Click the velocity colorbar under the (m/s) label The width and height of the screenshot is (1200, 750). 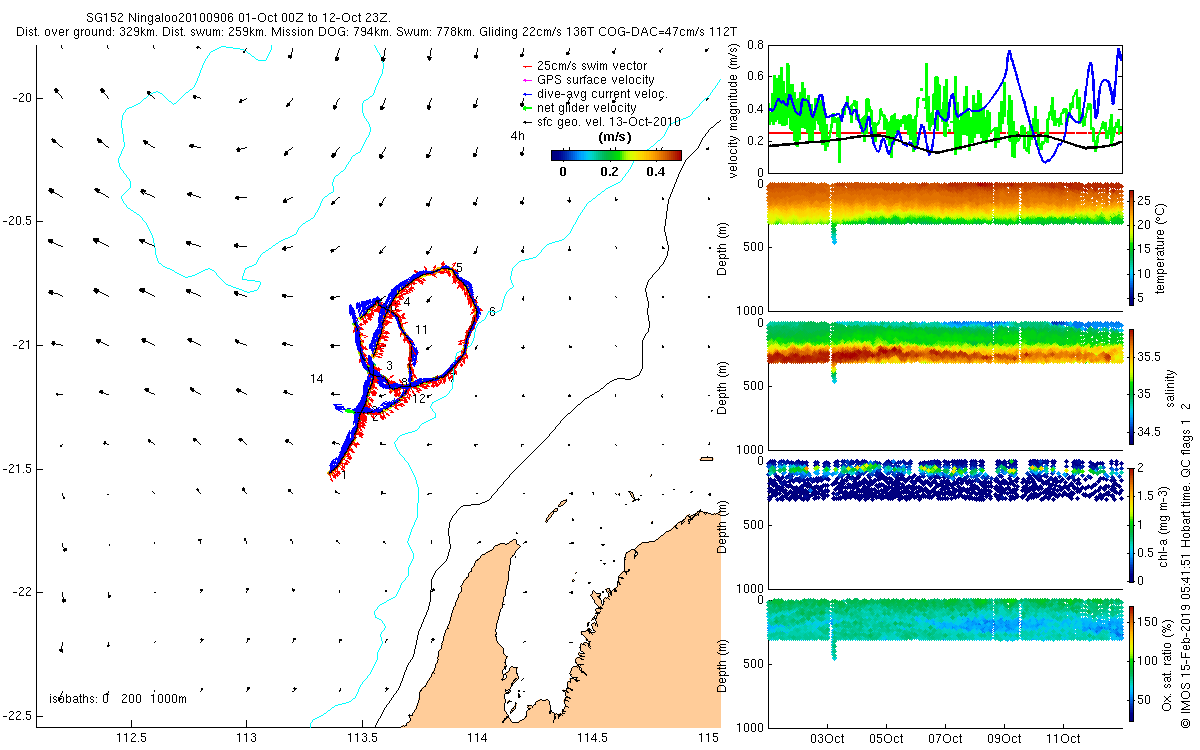point(616,155)
